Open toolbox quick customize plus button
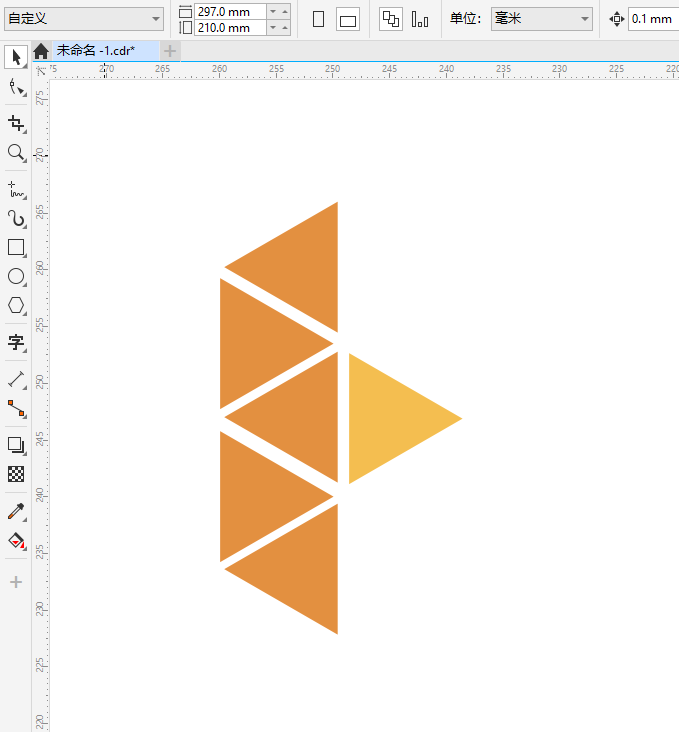 [16, 582]
